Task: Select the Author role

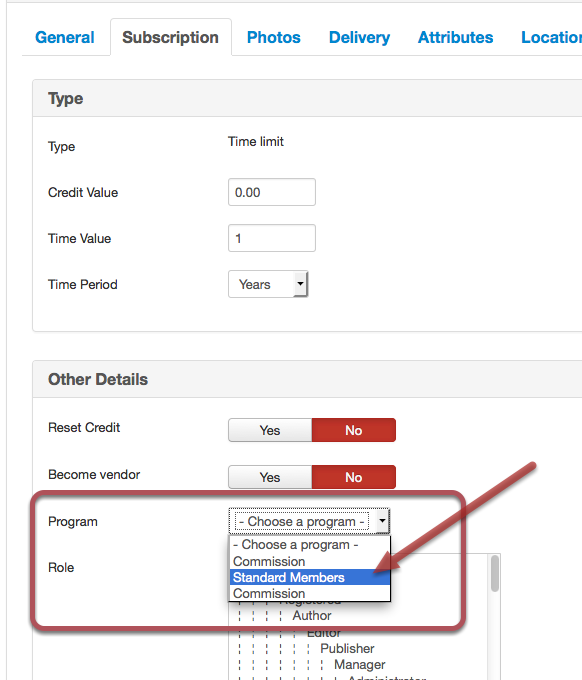Action: (x=312, y=615)
